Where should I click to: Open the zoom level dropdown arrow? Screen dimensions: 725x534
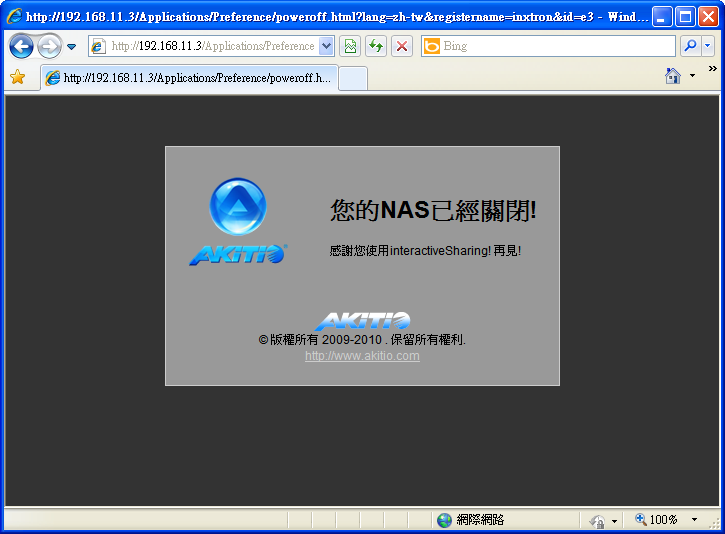pos(694,520)
